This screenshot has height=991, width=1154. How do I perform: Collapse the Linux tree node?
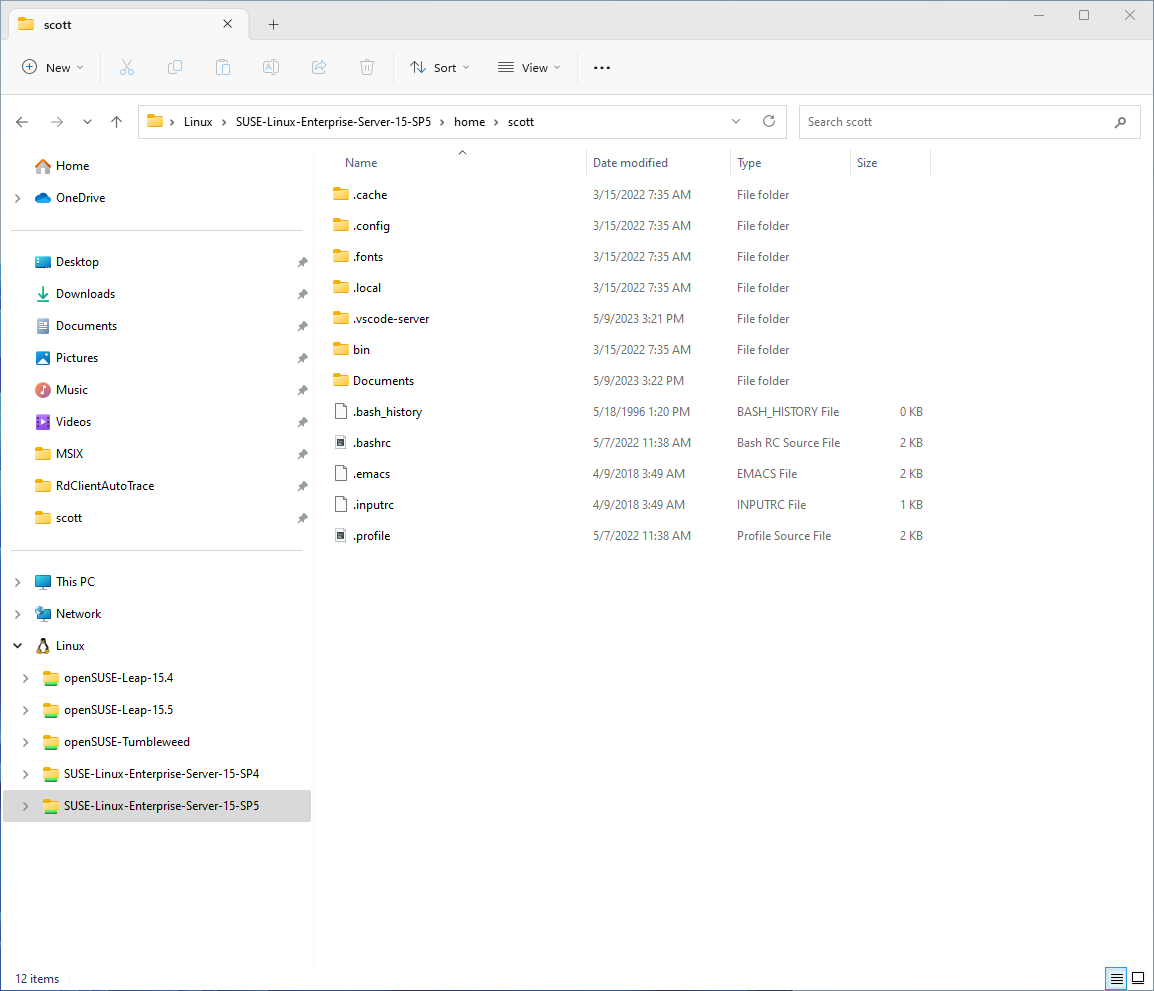18,646
